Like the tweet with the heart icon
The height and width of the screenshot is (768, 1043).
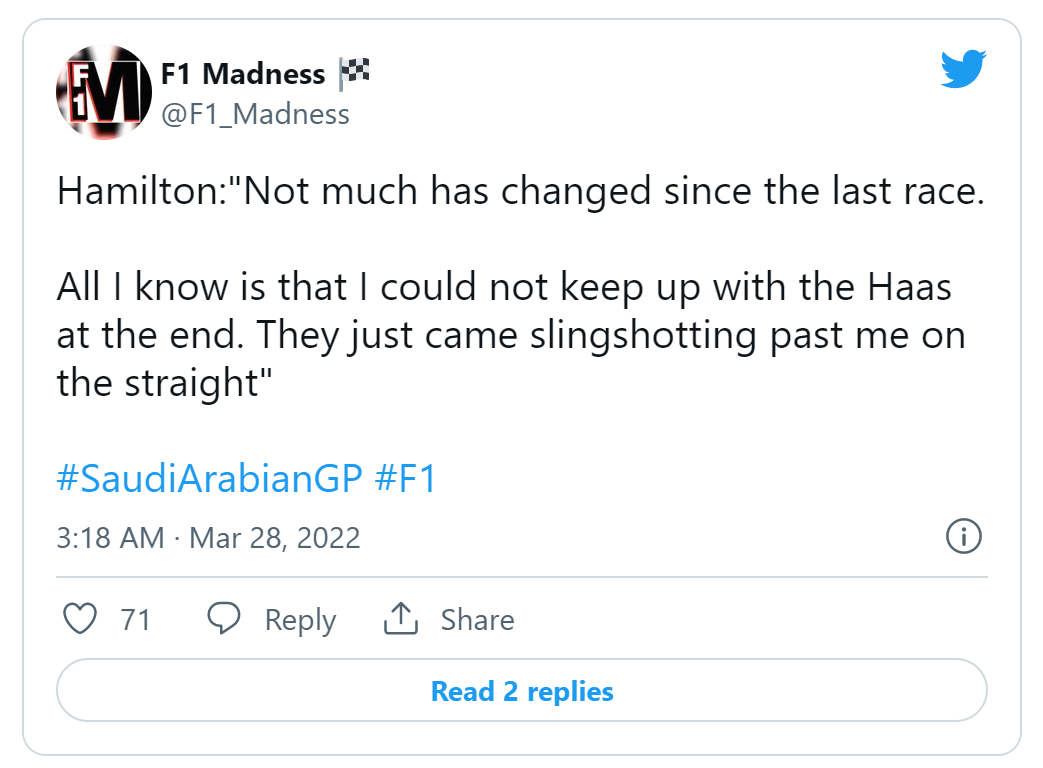79,620
